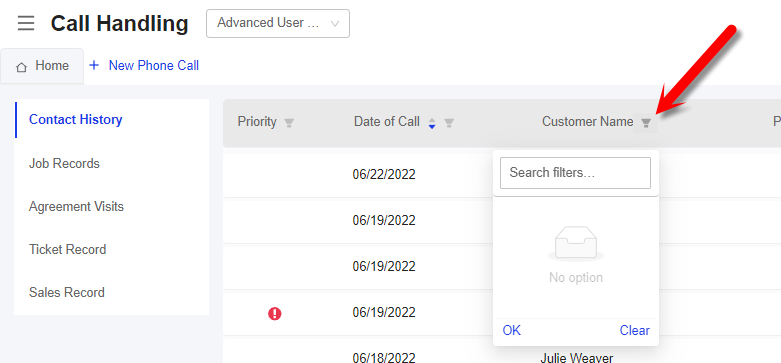
Task: Open the hamburger navigation menu
Action: pyautogui.click(x=26, y=23)
